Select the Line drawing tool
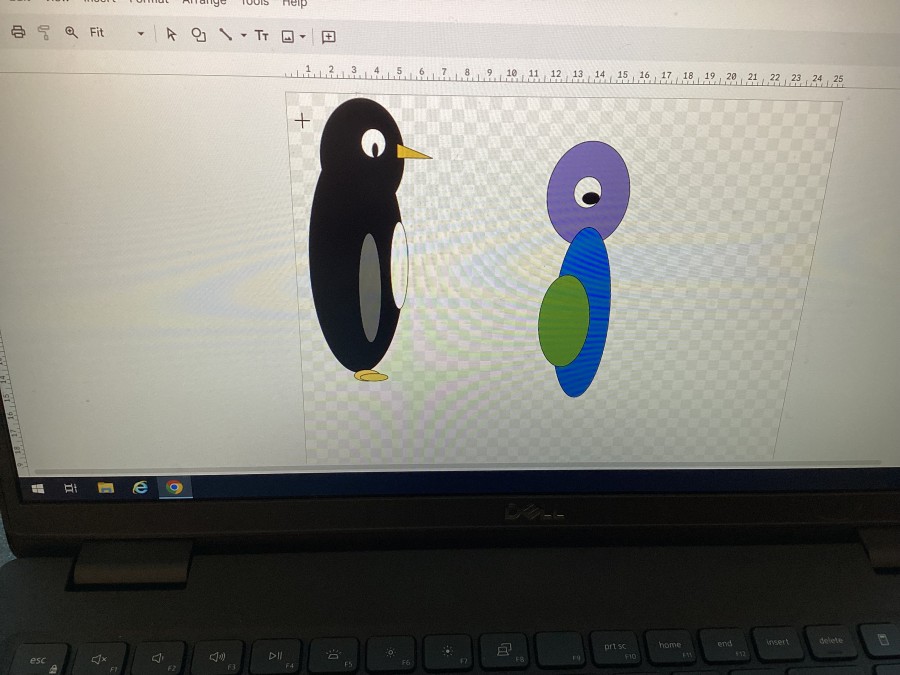This screenshot has height=675, width=900. tap(226, 35)
